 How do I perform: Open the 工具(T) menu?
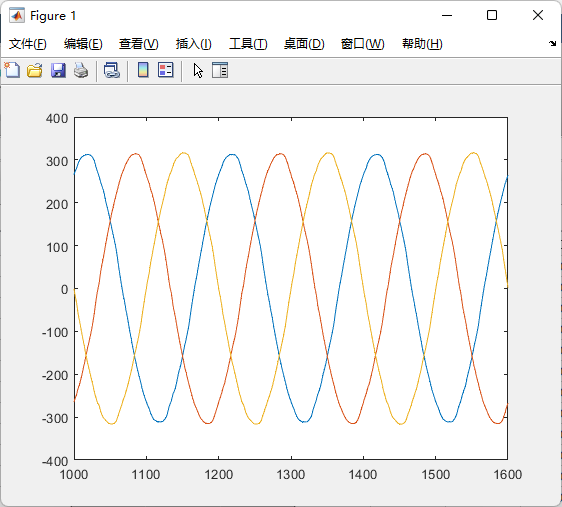pos(248,44)
